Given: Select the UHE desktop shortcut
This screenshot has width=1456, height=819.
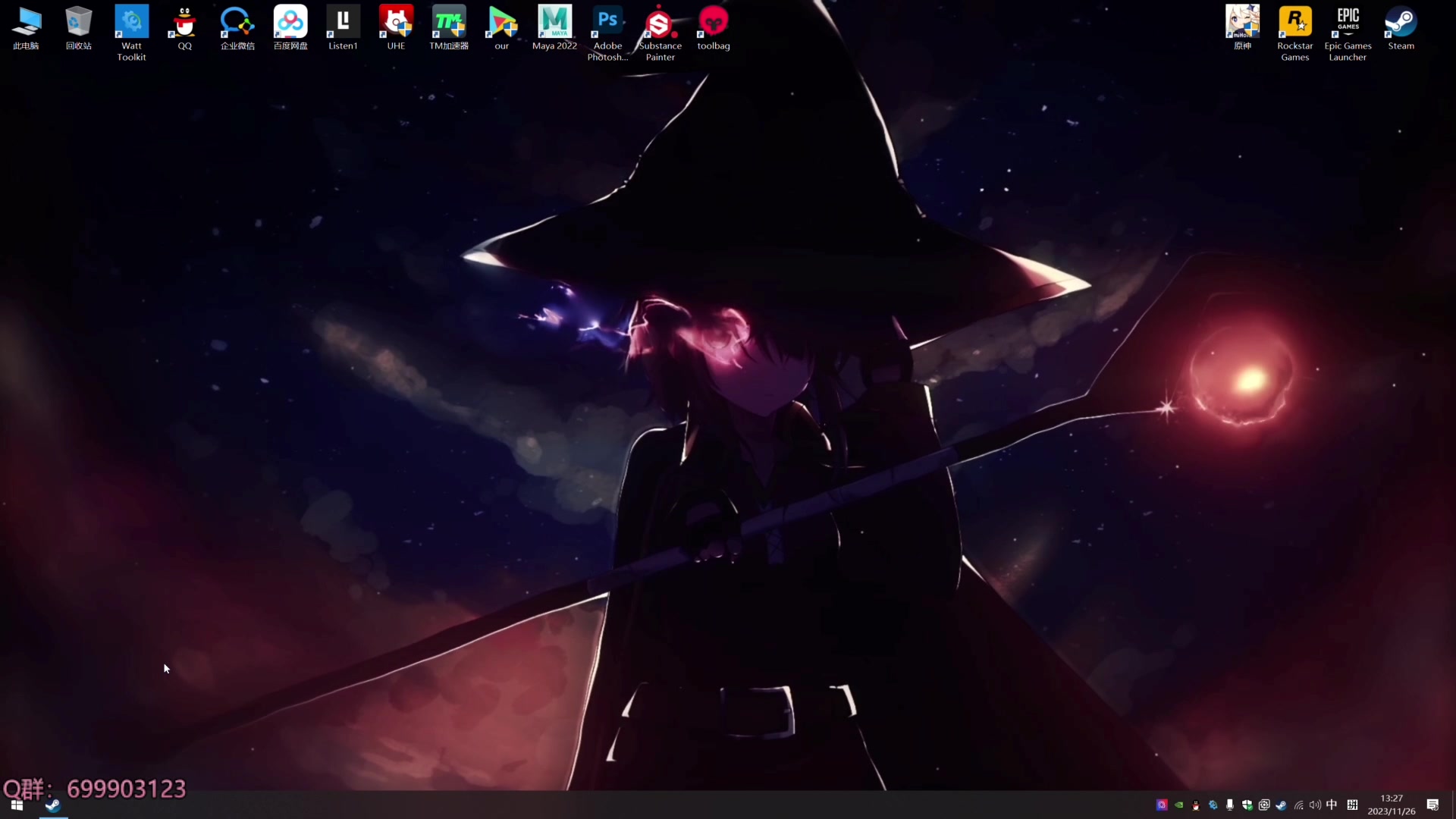Looking at the screenshot, I should coord(396,28).
